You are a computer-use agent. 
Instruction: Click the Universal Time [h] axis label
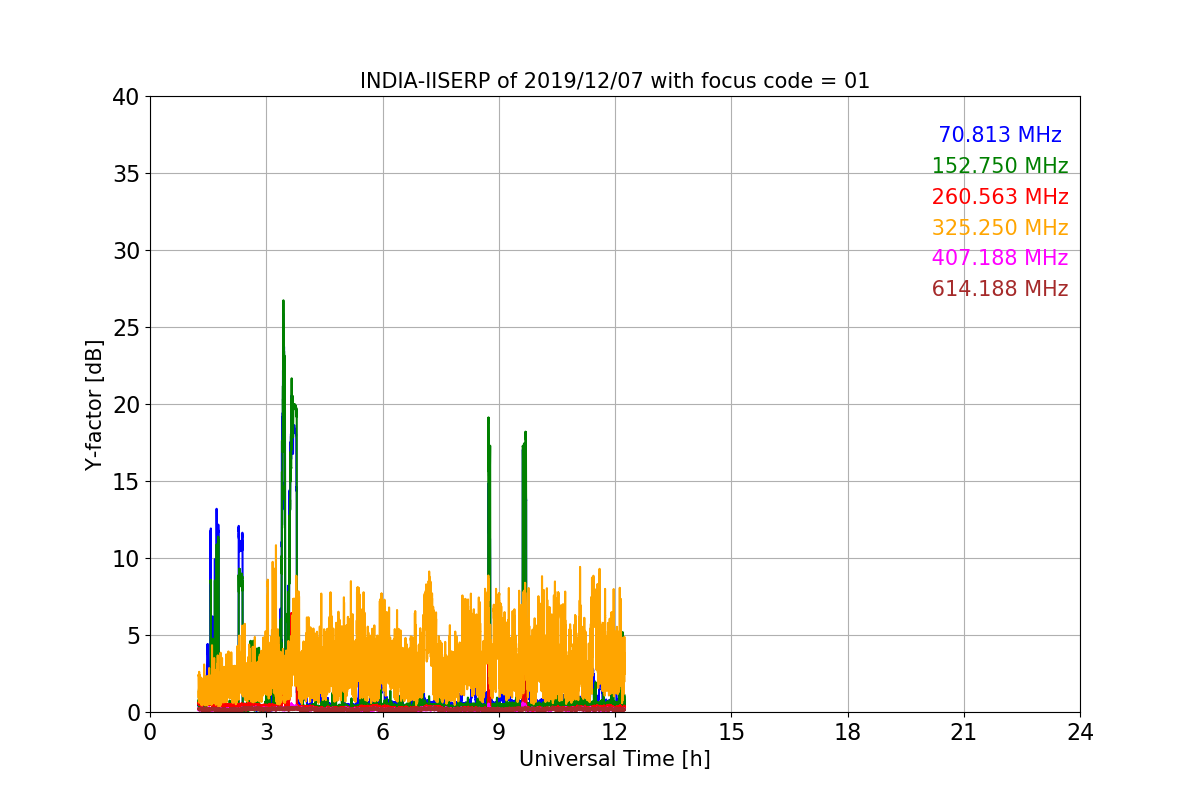pyautogui.click(x=614, y=759)
